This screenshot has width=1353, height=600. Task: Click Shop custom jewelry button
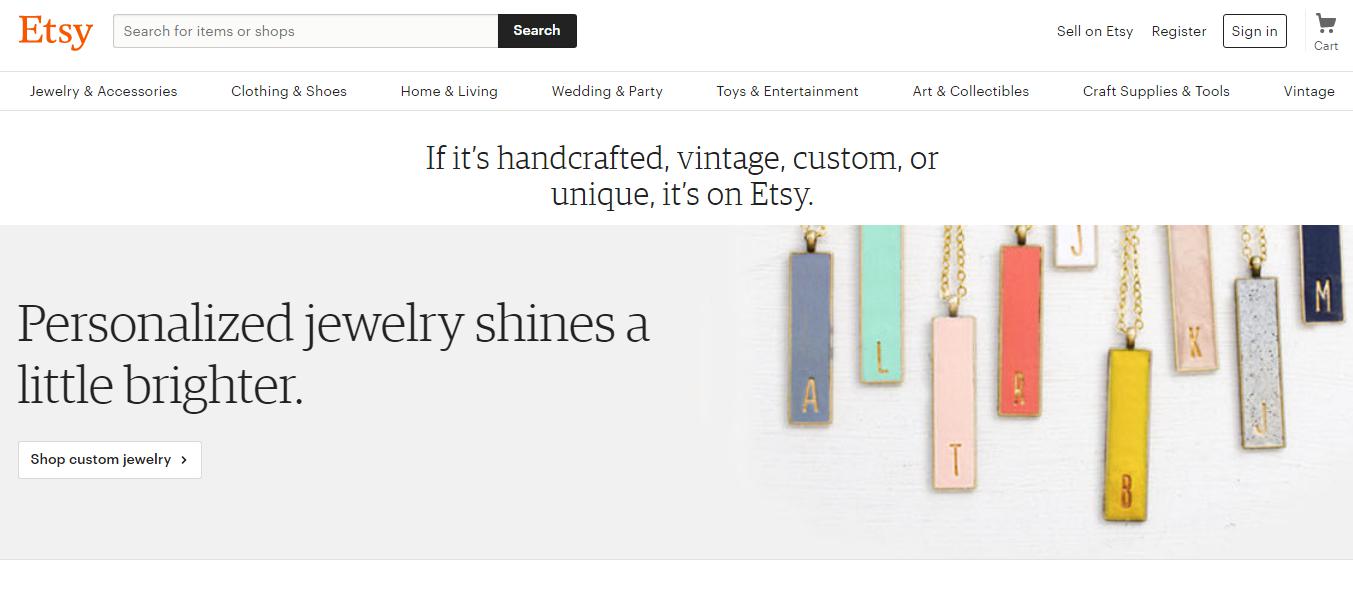110,460
